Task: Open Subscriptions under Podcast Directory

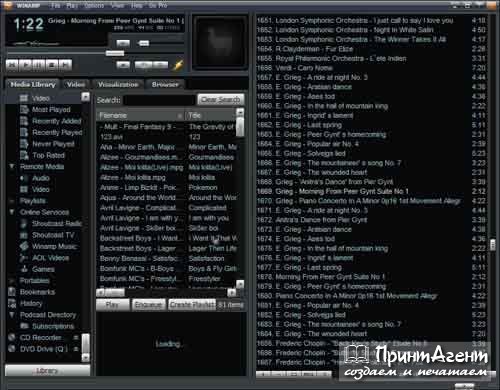Action: pos(53,326)
